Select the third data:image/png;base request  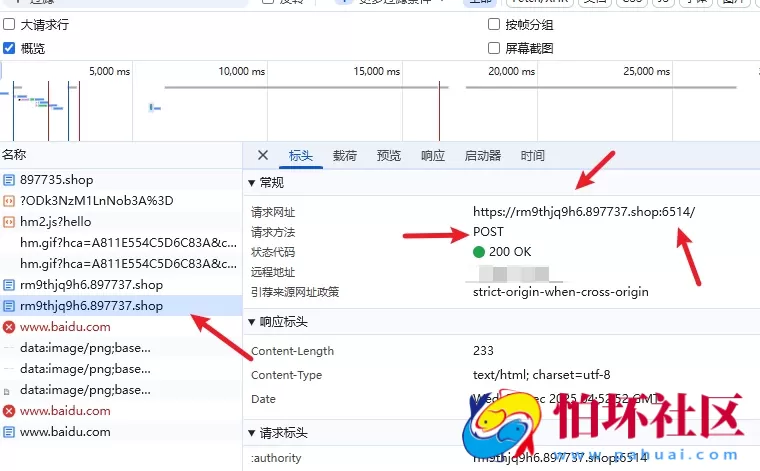pyautogui.click(x=121, y=390)
